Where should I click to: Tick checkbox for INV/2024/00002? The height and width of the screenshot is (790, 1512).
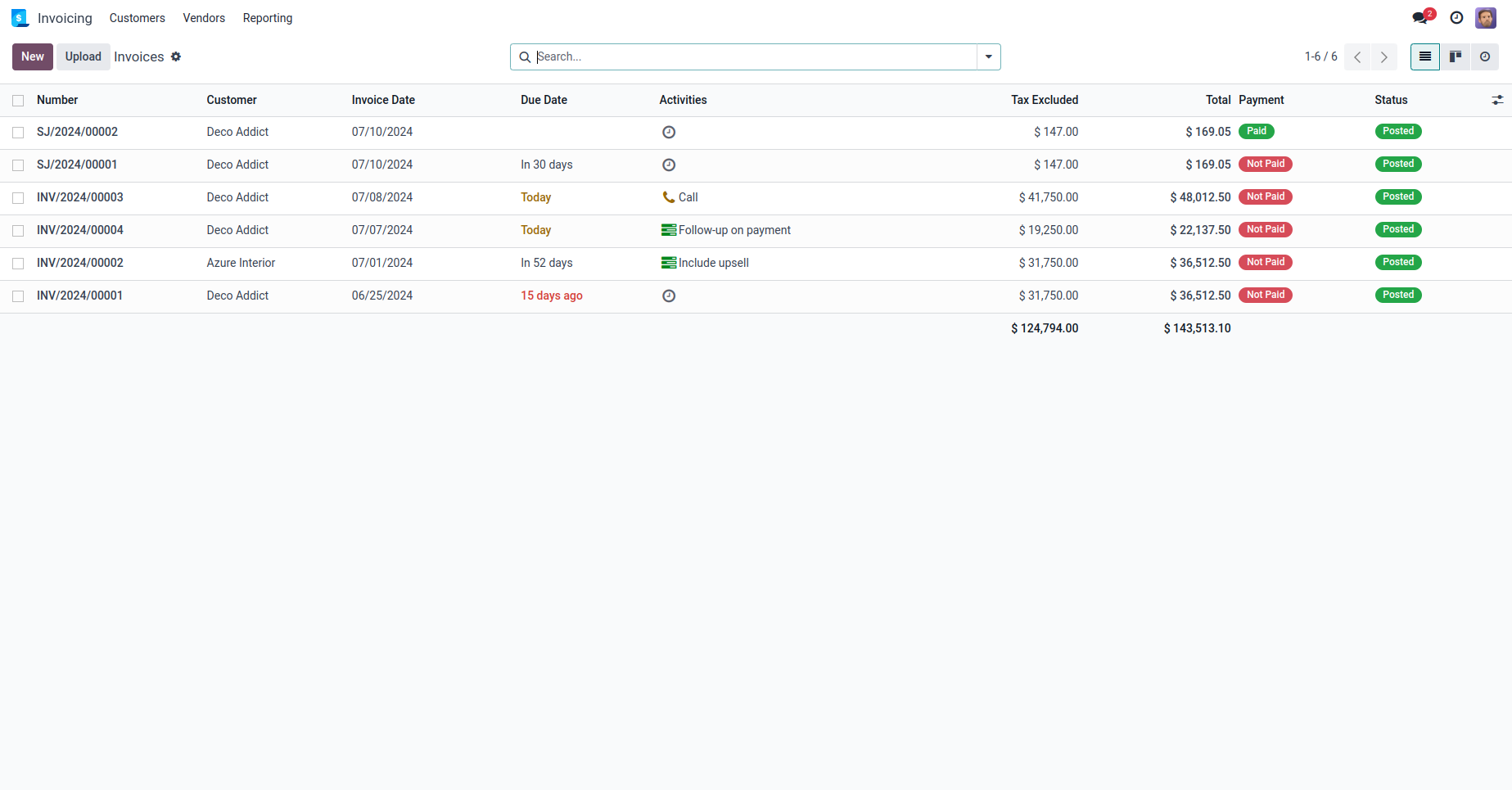pyautogui.click(x=18, y=264)
